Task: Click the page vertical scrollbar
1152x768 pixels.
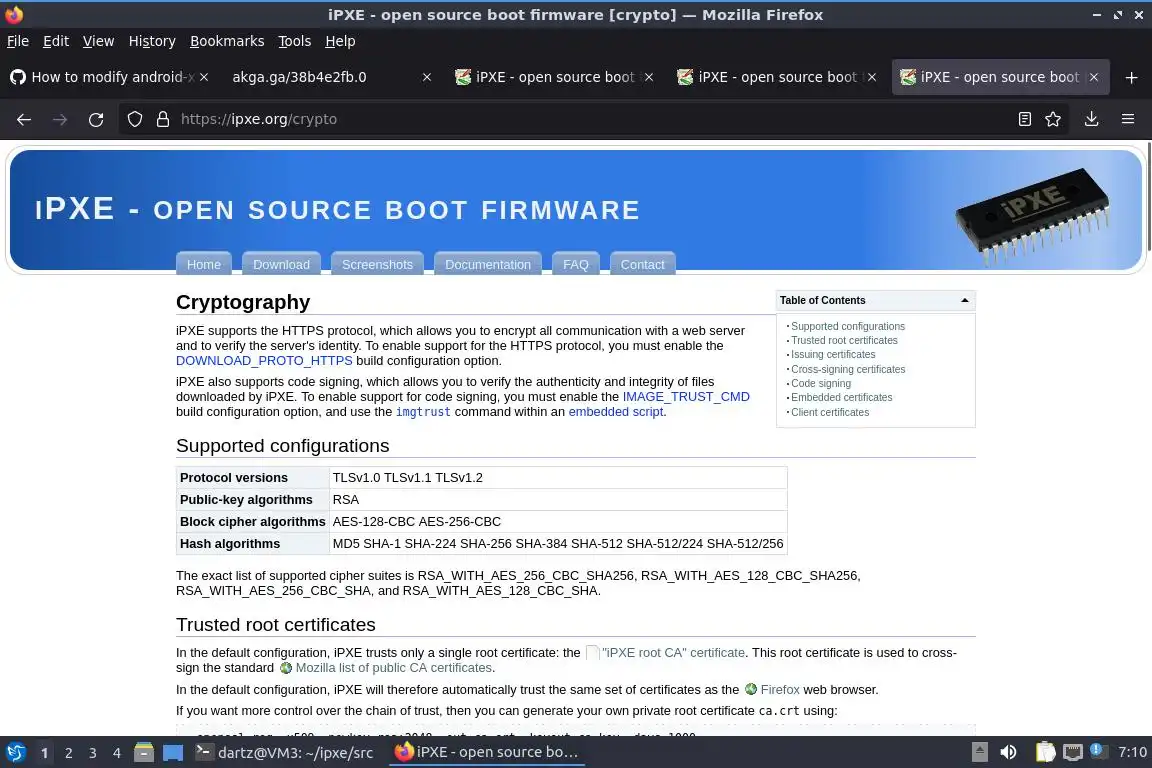Action: click(1148, 197)
